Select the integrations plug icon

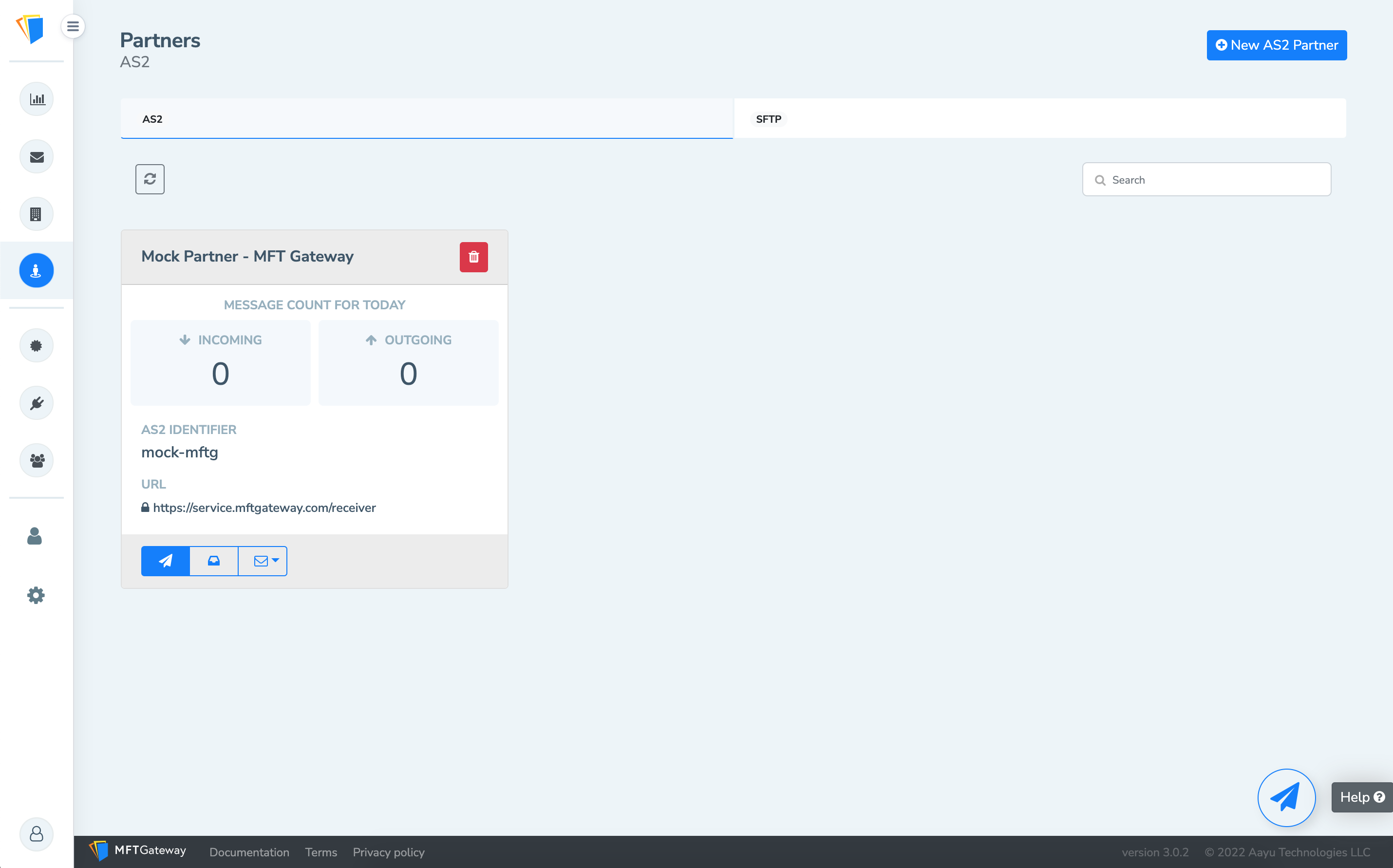[x=36, y=402]
